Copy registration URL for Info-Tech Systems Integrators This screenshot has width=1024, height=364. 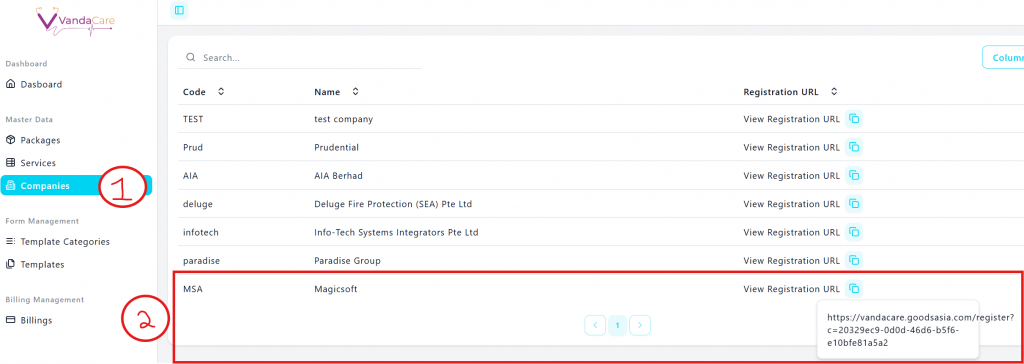(854, 232)
